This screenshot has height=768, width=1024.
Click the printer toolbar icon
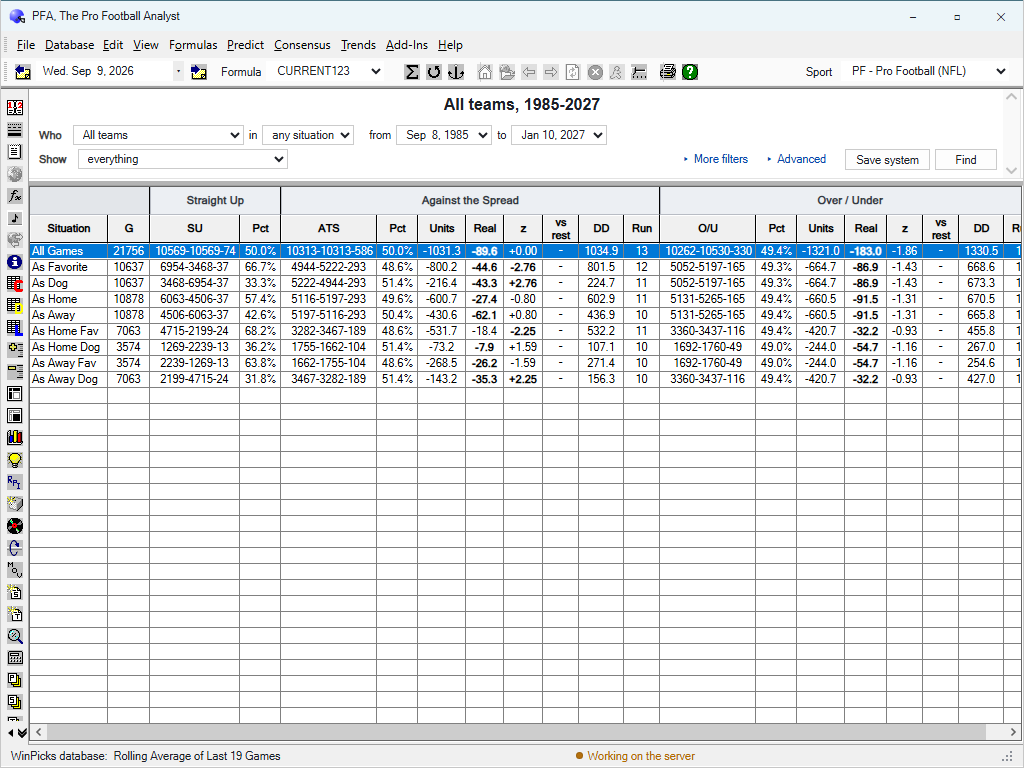coord(667,72)
